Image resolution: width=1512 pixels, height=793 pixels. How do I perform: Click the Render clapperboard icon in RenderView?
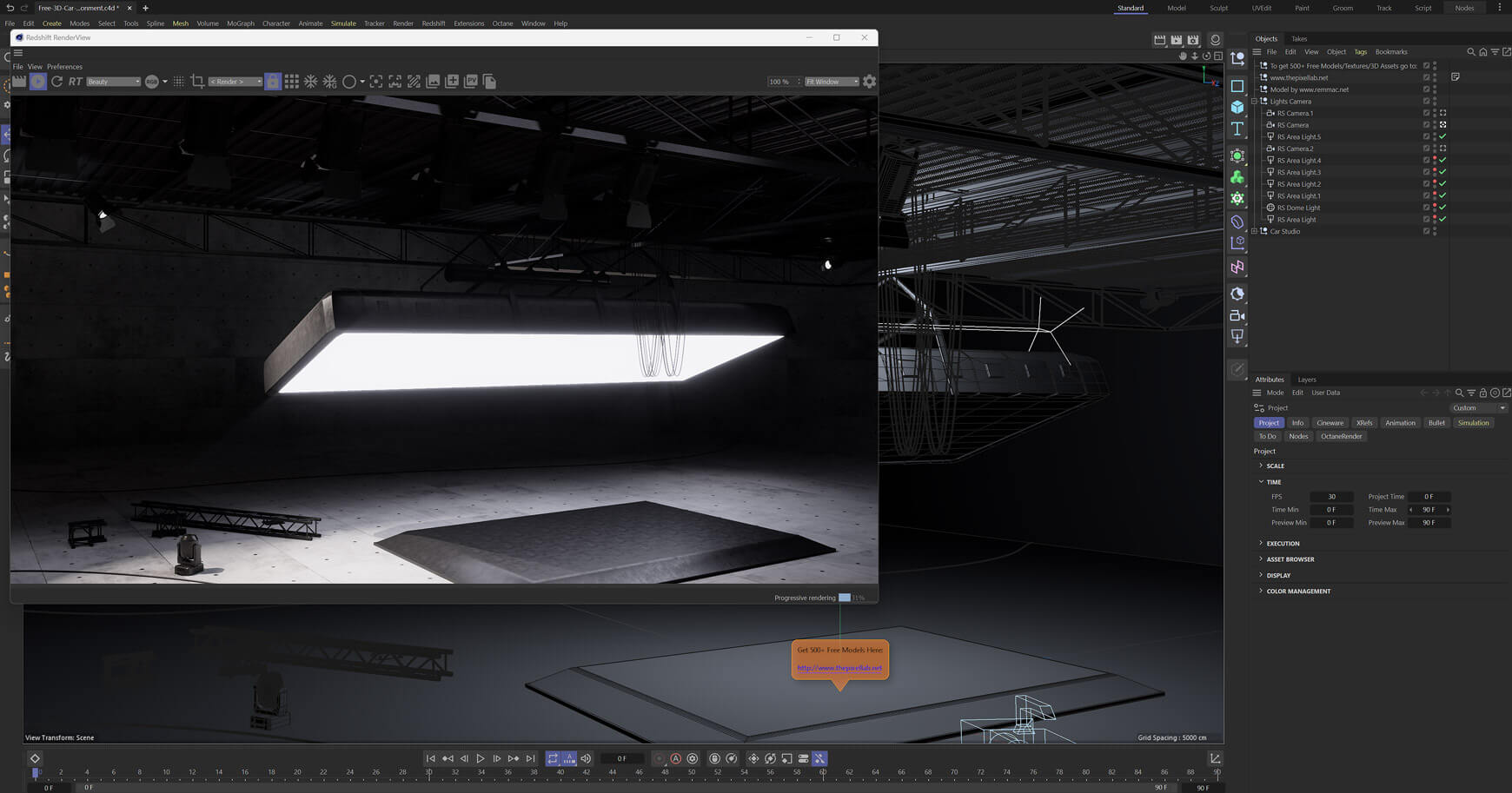pyautogui.click(x=19, y=82)
